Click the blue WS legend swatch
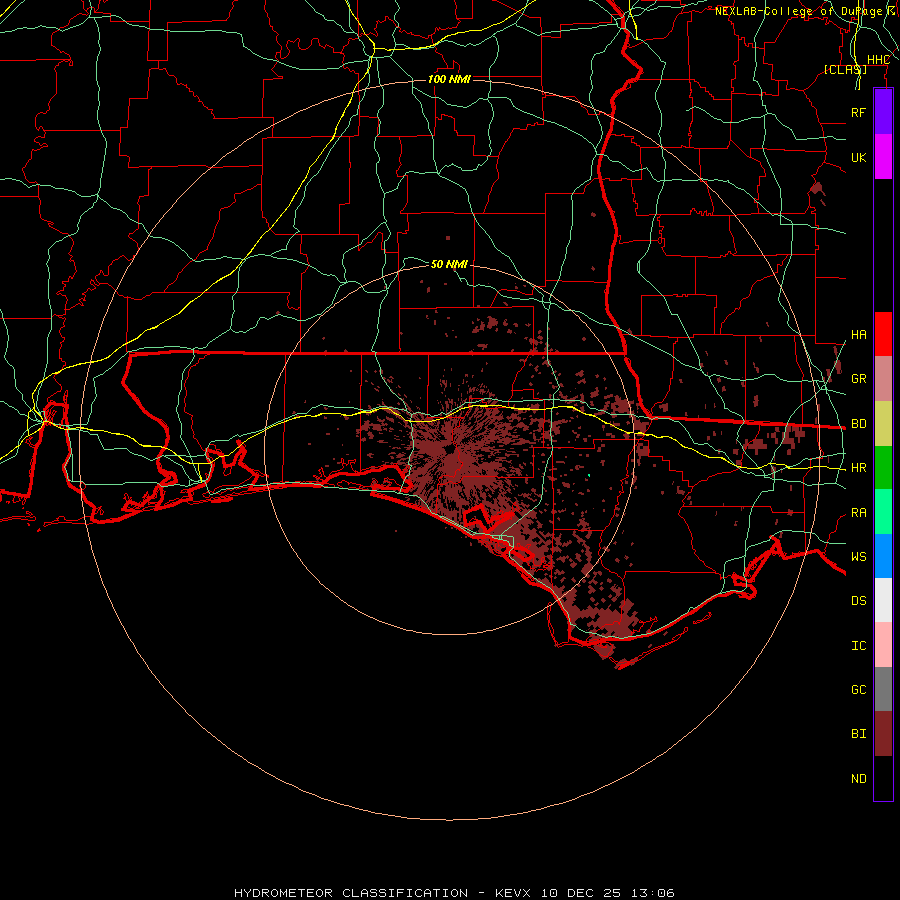 point(883,556)
